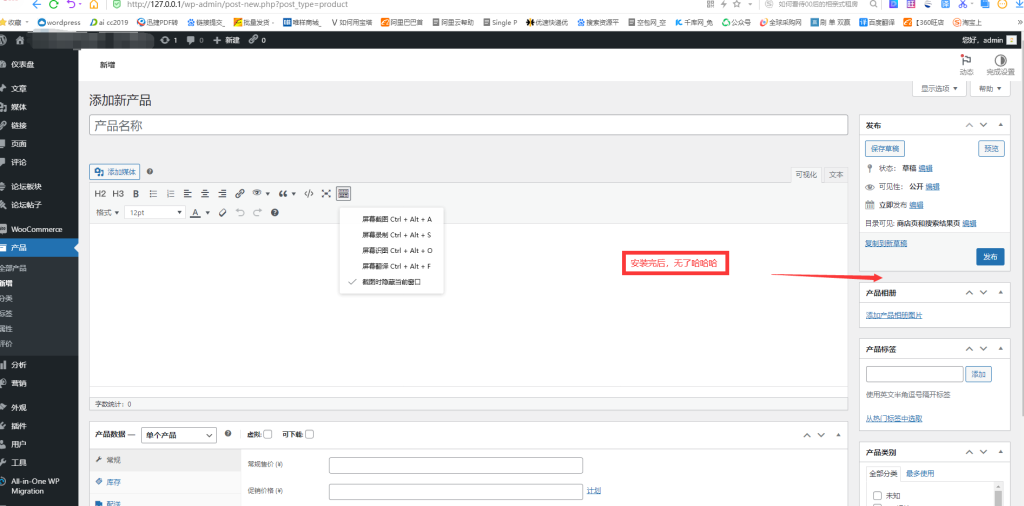Expand the 显示选项 screen options panel
The width and height of the screenshot is (1024, 506).
(939, 88)
